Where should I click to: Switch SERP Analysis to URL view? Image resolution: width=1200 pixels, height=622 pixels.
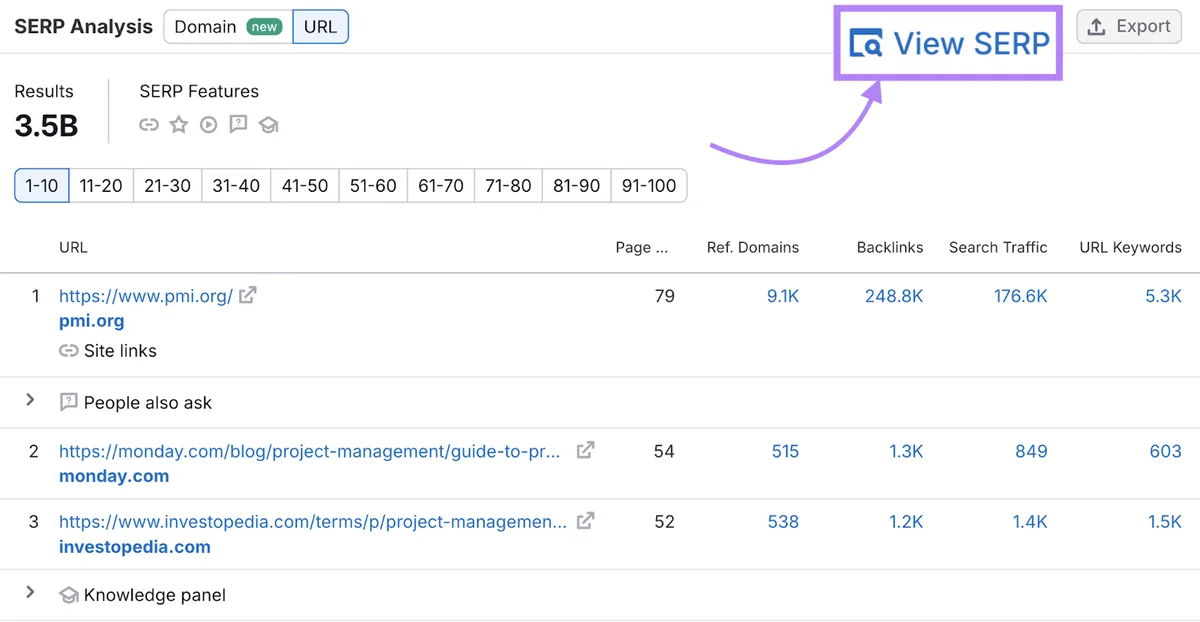point(321,27)
